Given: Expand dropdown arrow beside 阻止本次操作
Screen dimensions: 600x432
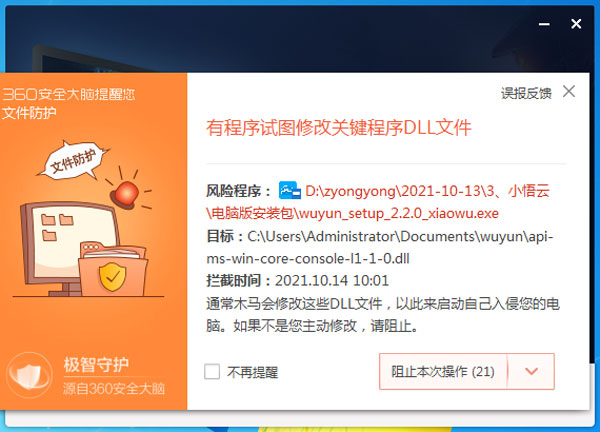Looking at the screenshot, I should [532, 372].
